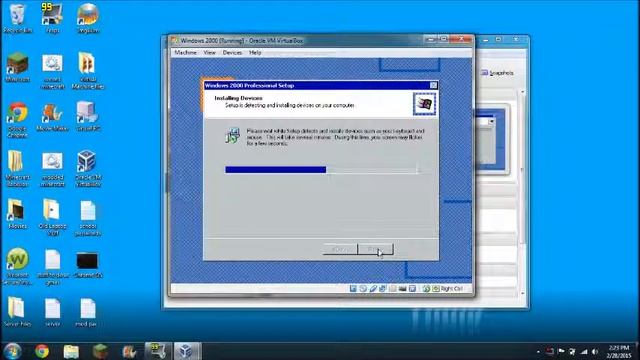Click the greyed Back button in Setup

tap(340, 249)
